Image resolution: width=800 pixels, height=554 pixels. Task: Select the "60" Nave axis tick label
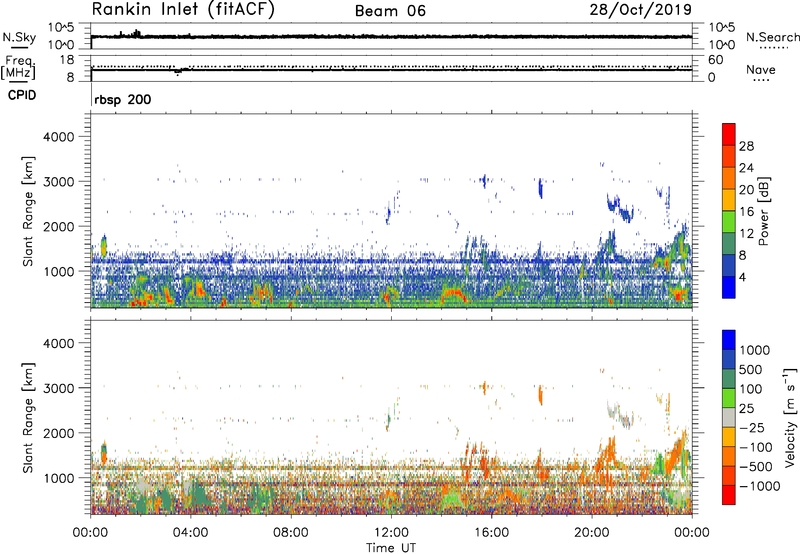click(x=715, y=60)
